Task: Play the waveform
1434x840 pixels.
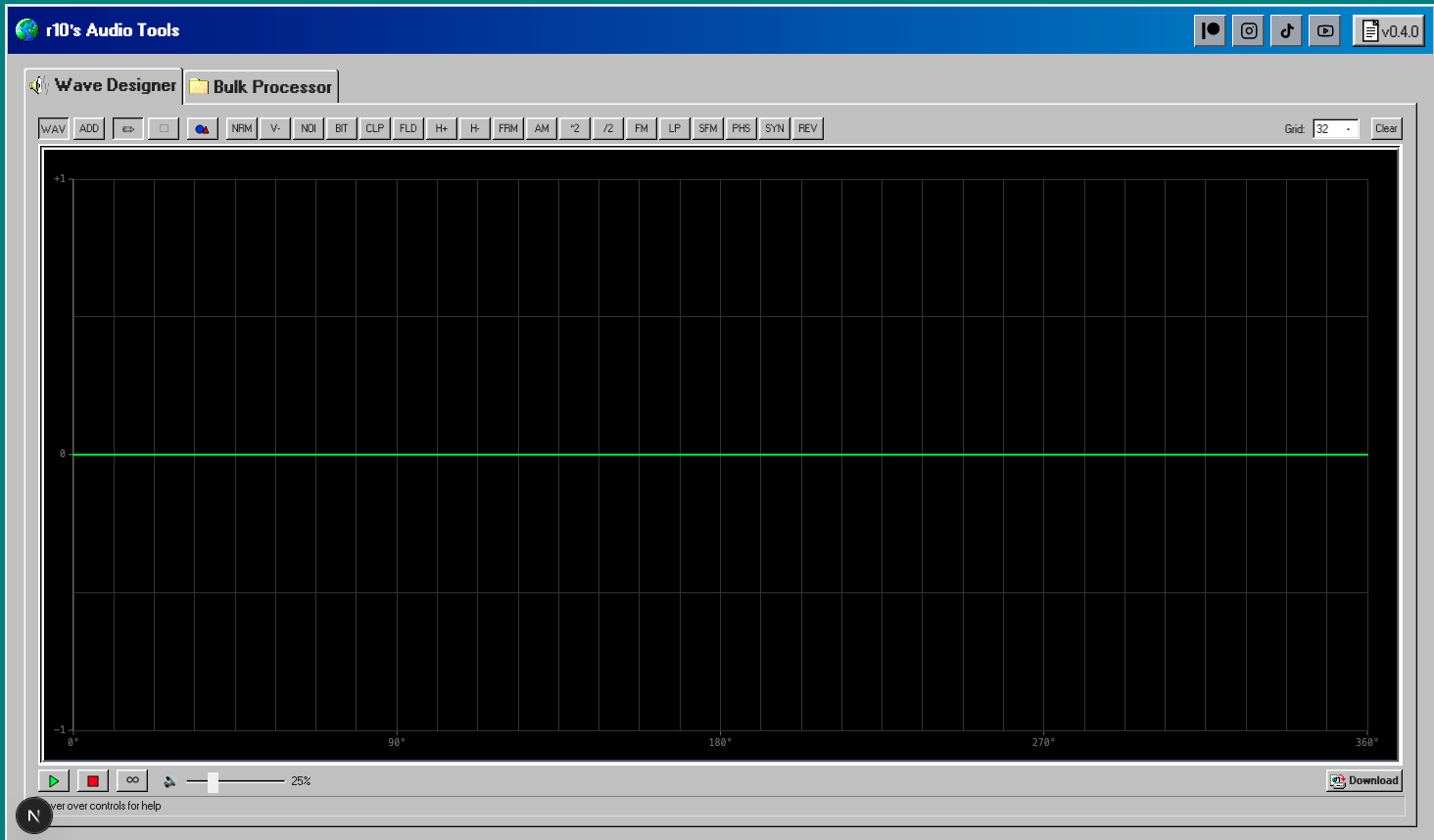Action: click(54, 780)
